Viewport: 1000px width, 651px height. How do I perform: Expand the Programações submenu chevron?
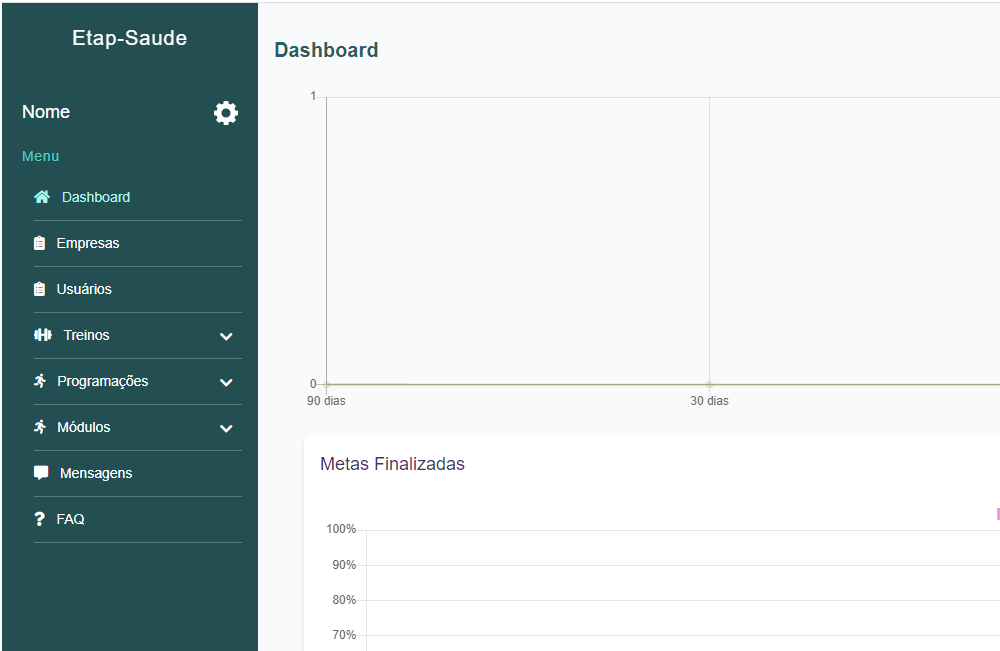[226, 382]
